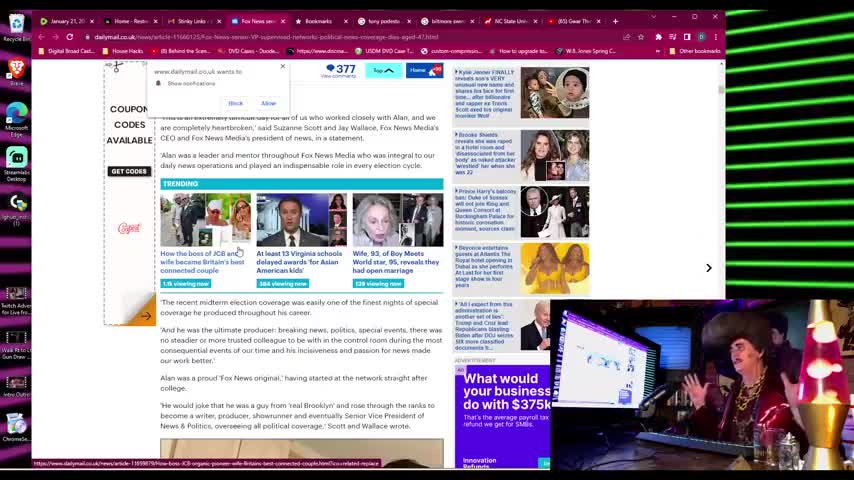The image size is (854, 480).
Task: Open the Chrome extensions puzzle icon
Action: (658, 37)
